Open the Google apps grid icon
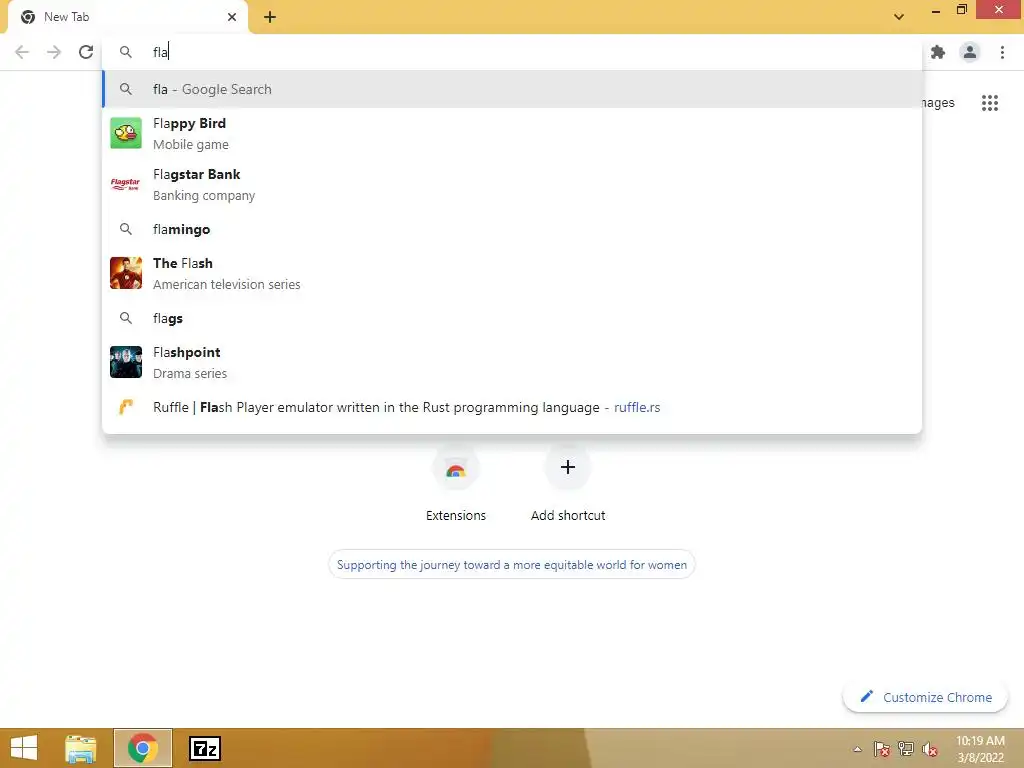Viewport: 1024px width, 768px height. 990,103
